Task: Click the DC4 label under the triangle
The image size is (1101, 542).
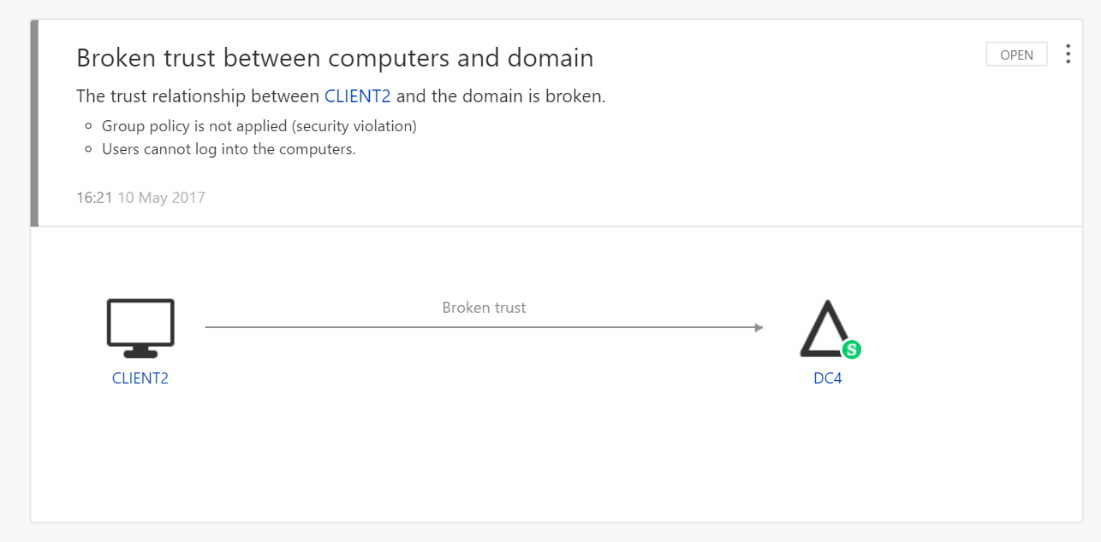Action: [x=828, y=378]
